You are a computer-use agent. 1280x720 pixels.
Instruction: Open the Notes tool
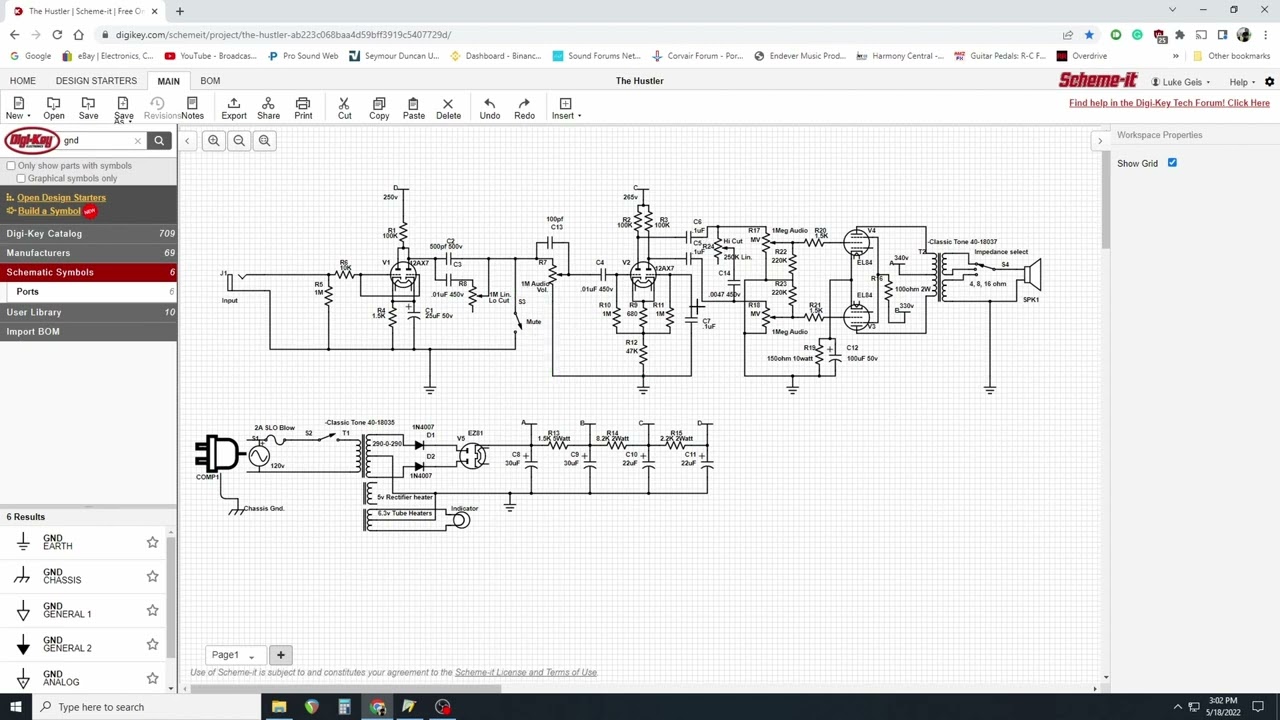click(192, 108)
